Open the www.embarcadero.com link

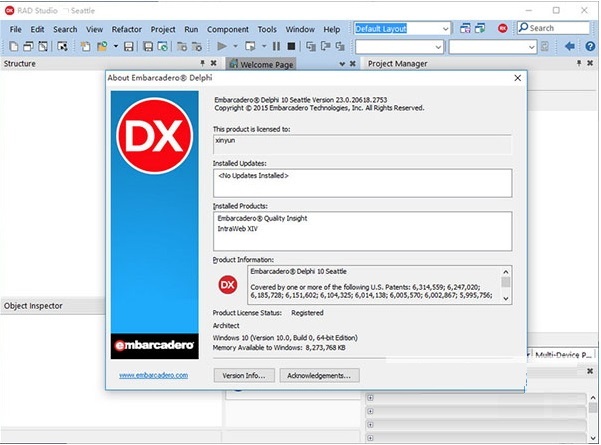coord(153,375)
